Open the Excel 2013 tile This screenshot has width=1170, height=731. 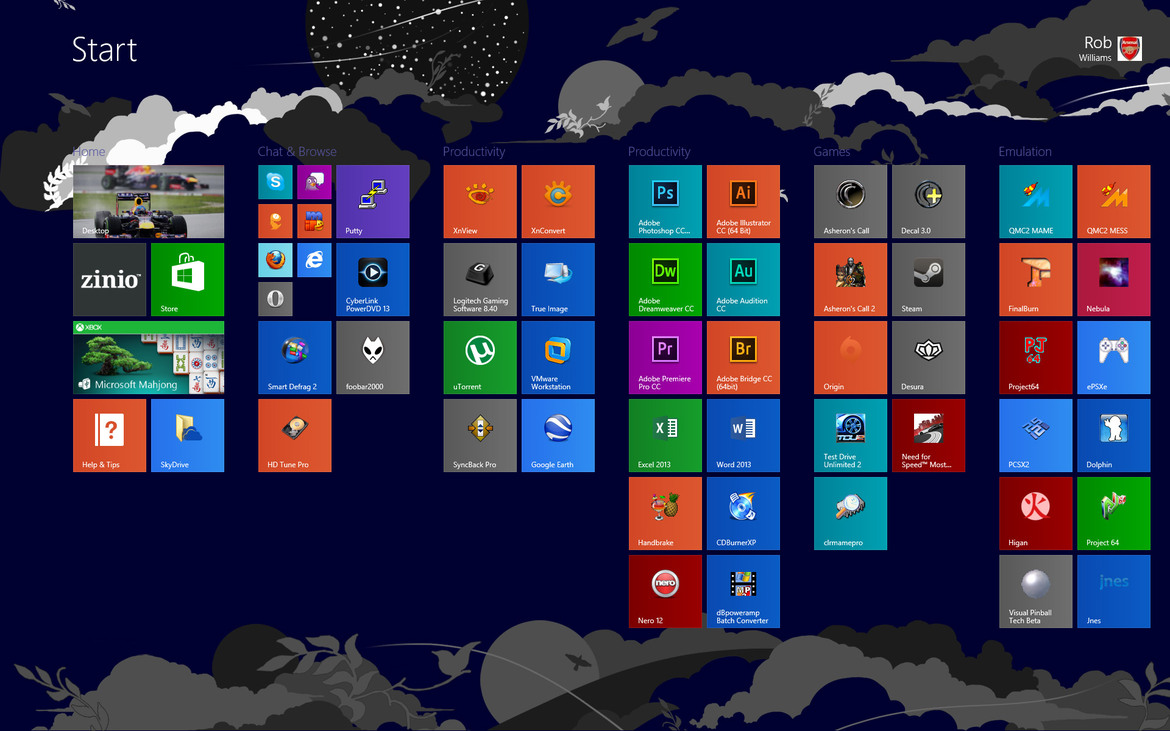coord(665,436)
